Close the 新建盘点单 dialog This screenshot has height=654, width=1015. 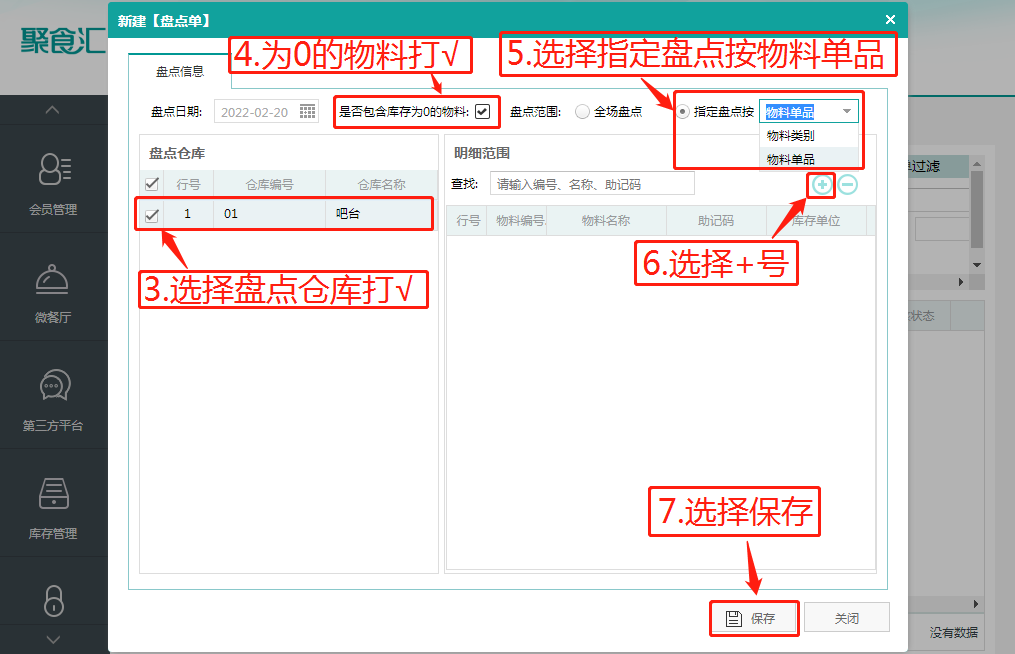point(890,20)
